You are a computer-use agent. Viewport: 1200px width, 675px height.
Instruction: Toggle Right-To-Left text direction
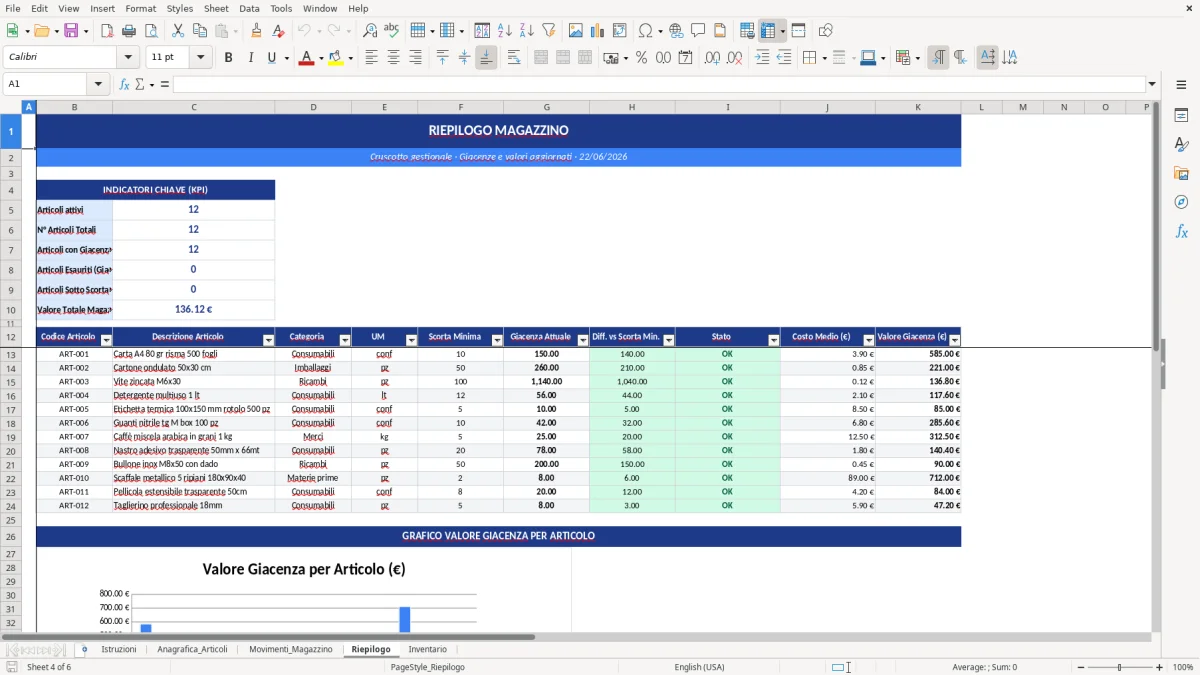point(960,58)
